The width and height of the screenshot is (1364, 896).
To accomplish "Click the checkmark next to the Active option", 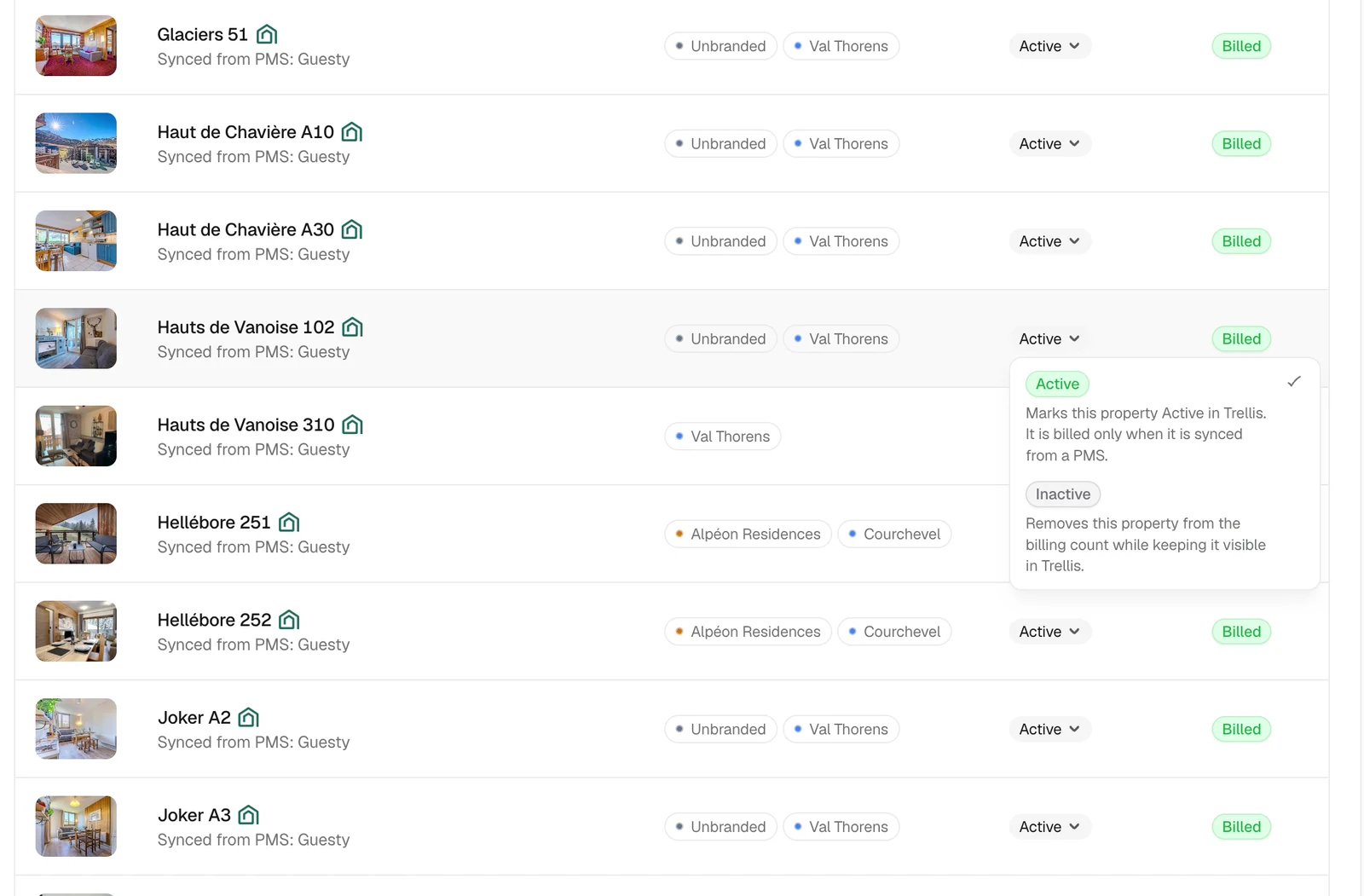I will (1294, 382).
